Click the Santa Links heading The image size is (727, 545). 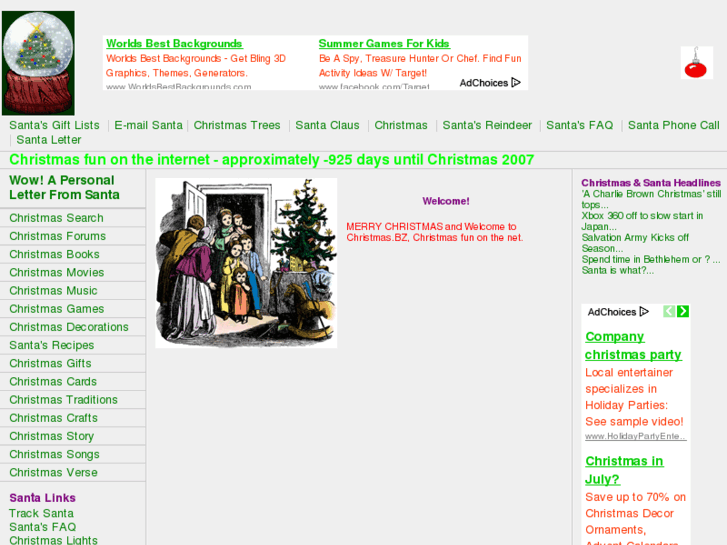42,498
